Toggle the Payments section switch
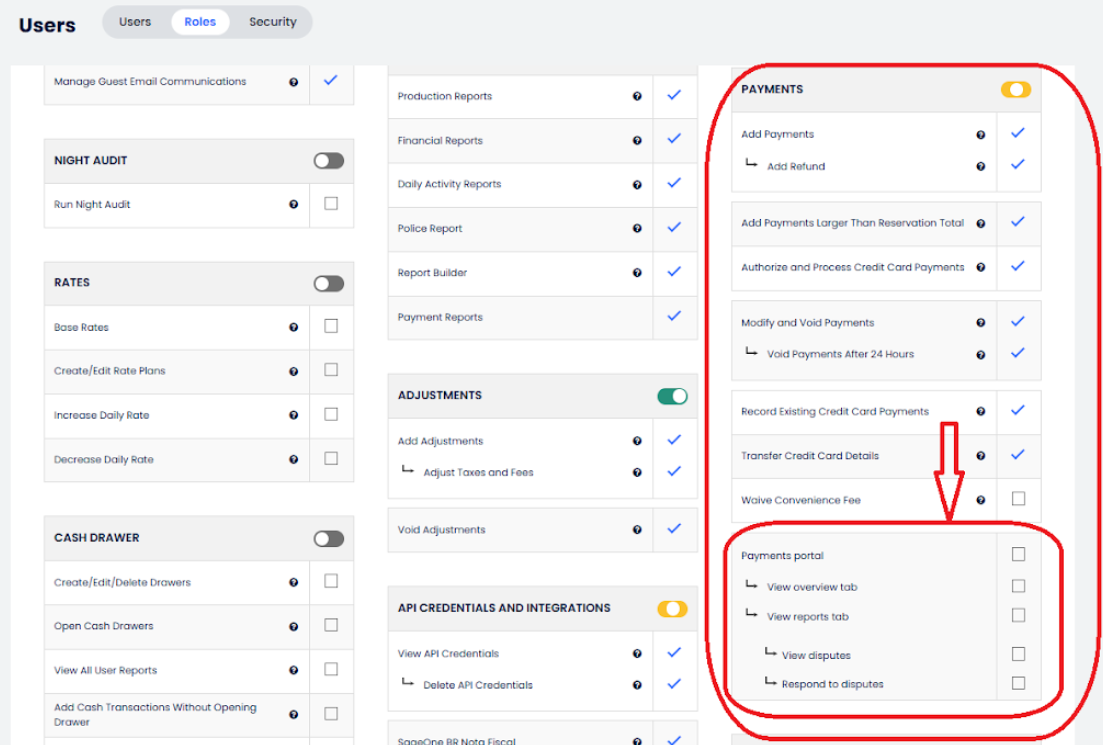Viewport: 1103px width, 745px height. (1015, 90)
